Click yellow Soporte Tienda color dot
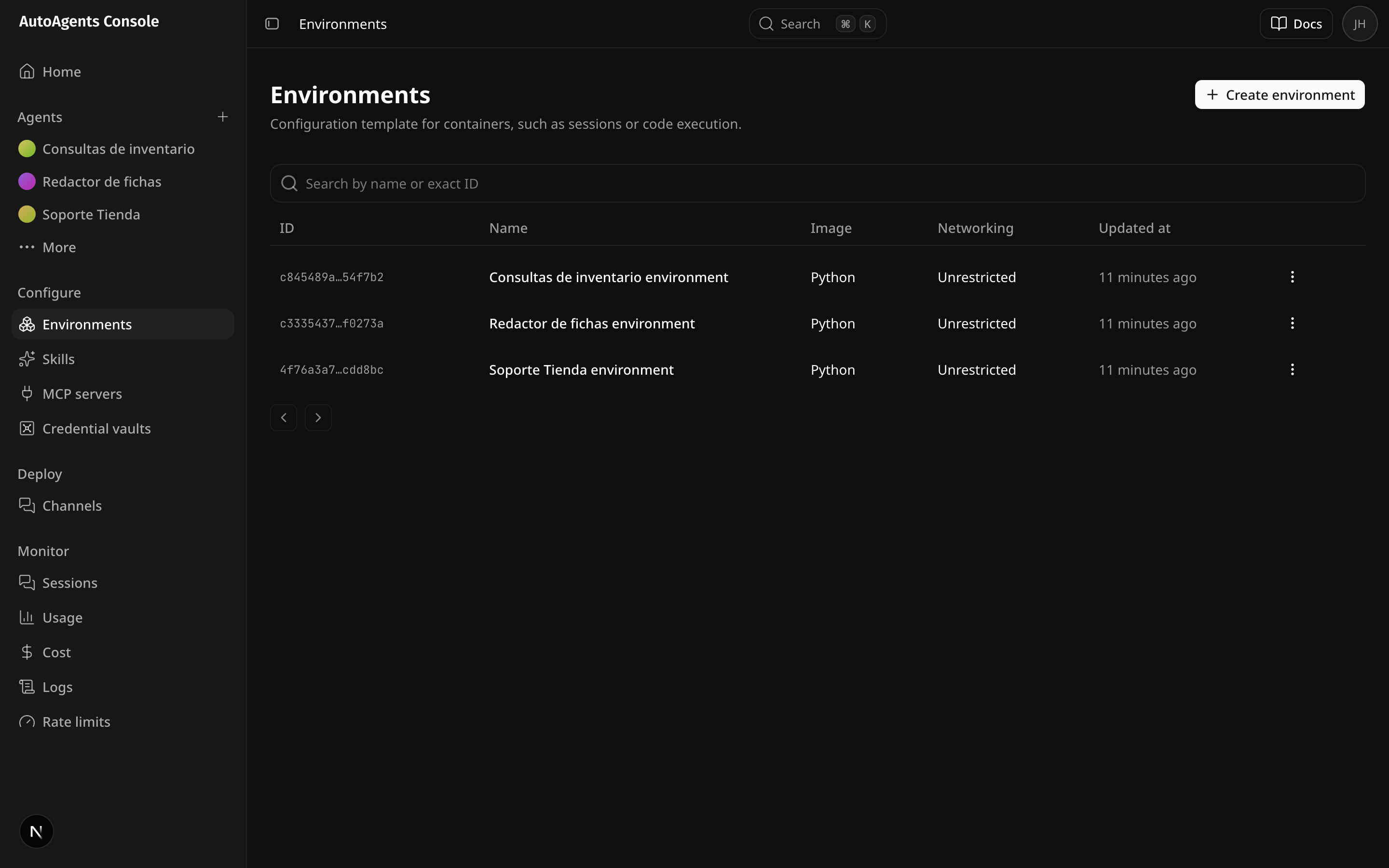This screenshot has height=868, width=1389. pos(27,214)
